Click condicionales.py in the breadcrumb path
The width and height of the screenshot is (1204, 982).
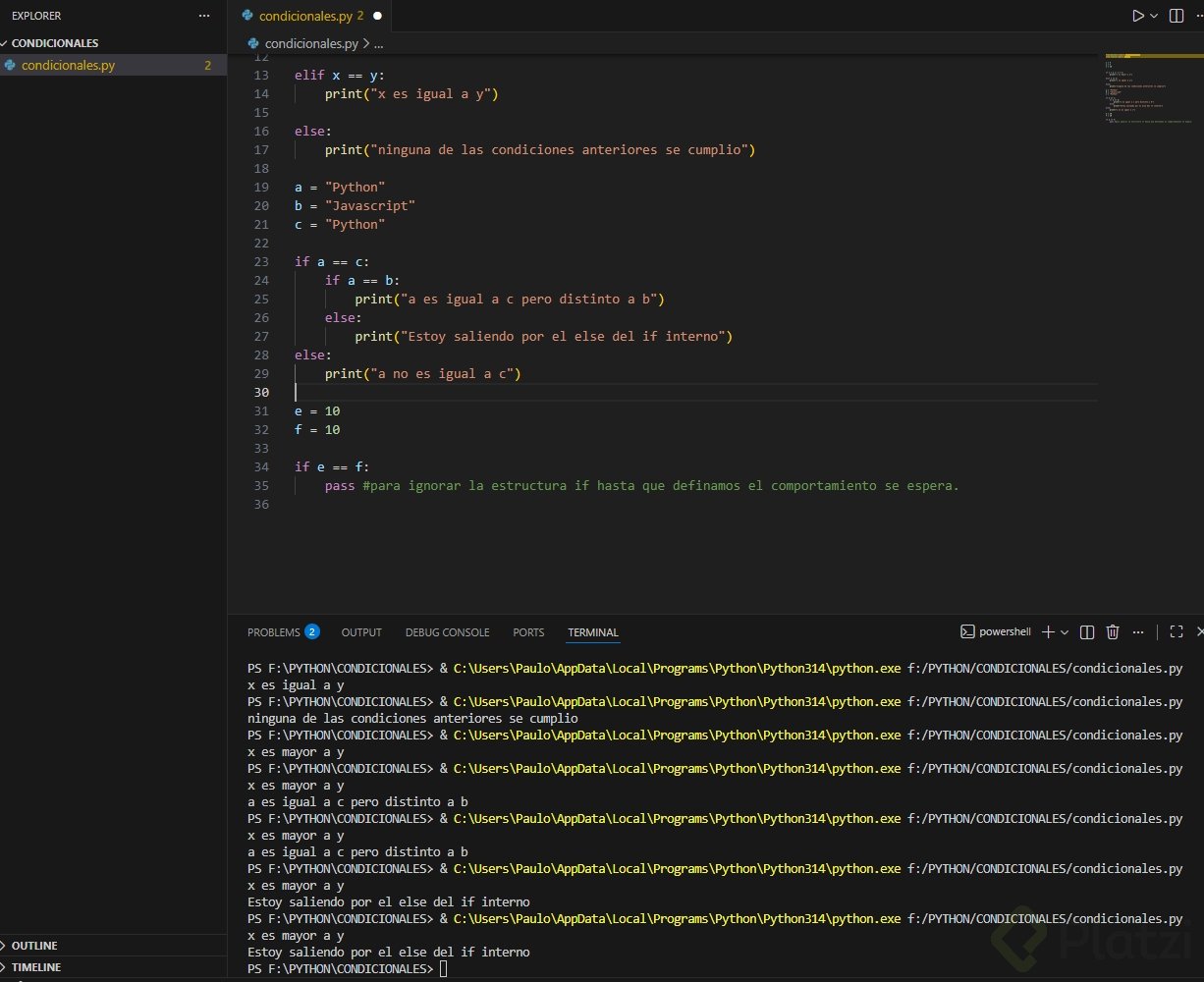310,43
